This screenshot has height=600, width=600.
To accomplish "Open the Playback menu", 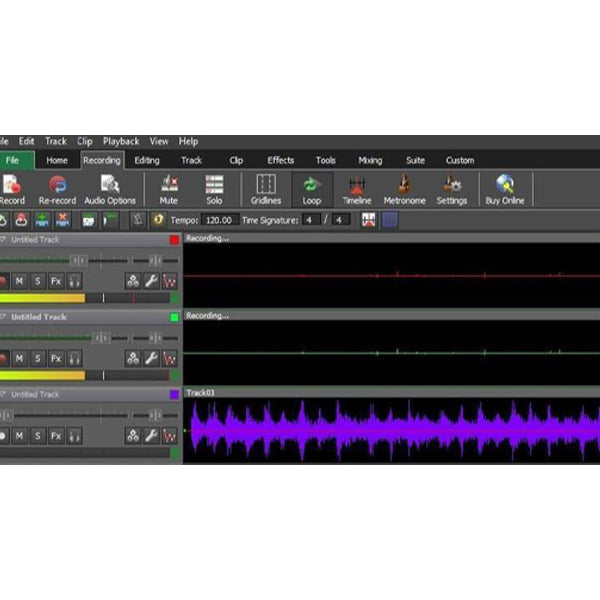I will tap(121, 142).
